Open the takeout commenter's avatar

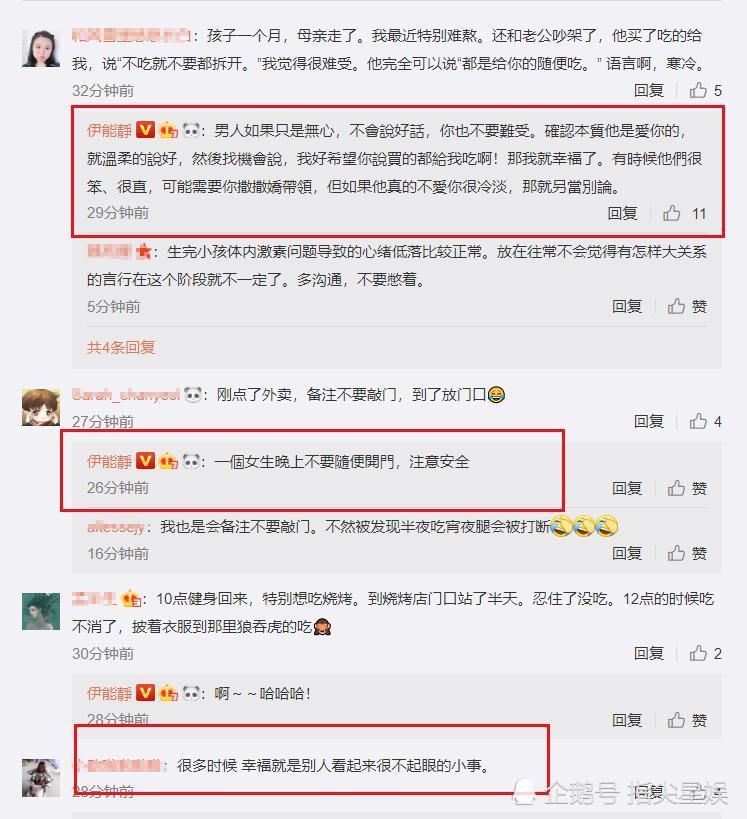41,407
